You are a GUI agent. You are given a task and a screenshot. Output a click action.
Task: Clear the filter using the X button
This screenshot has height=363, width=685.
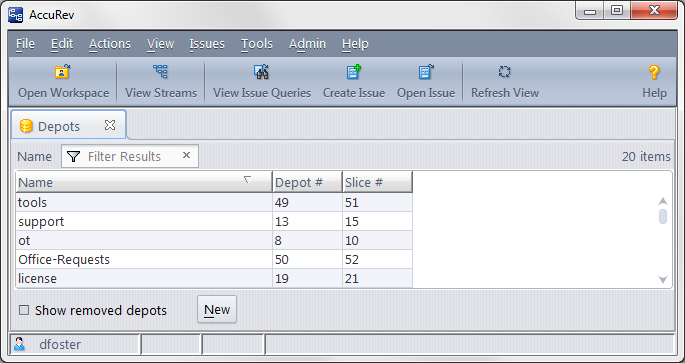point(187,155)
